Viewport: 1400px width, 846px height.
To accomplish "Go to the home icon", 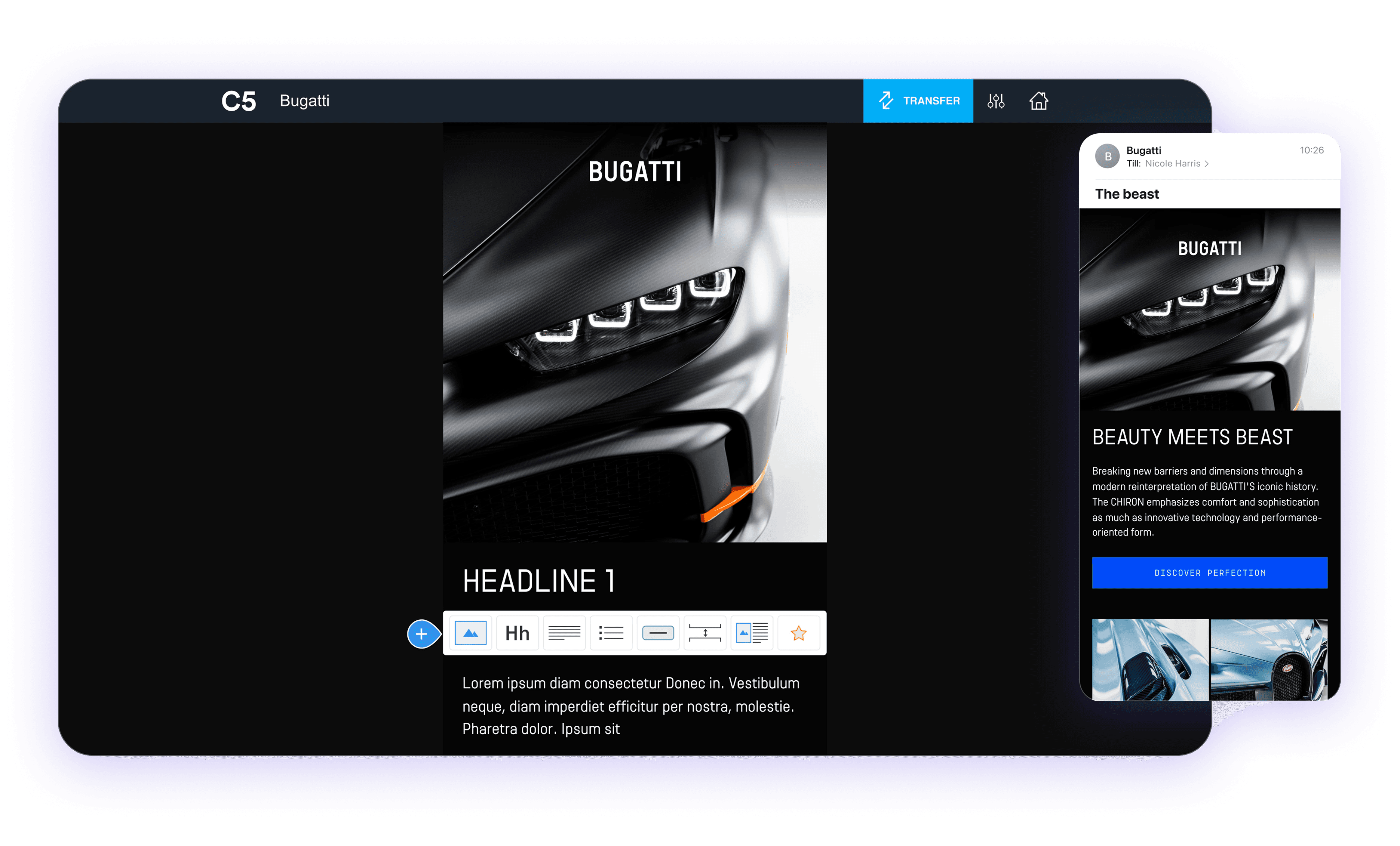I will click(1039, 100).
